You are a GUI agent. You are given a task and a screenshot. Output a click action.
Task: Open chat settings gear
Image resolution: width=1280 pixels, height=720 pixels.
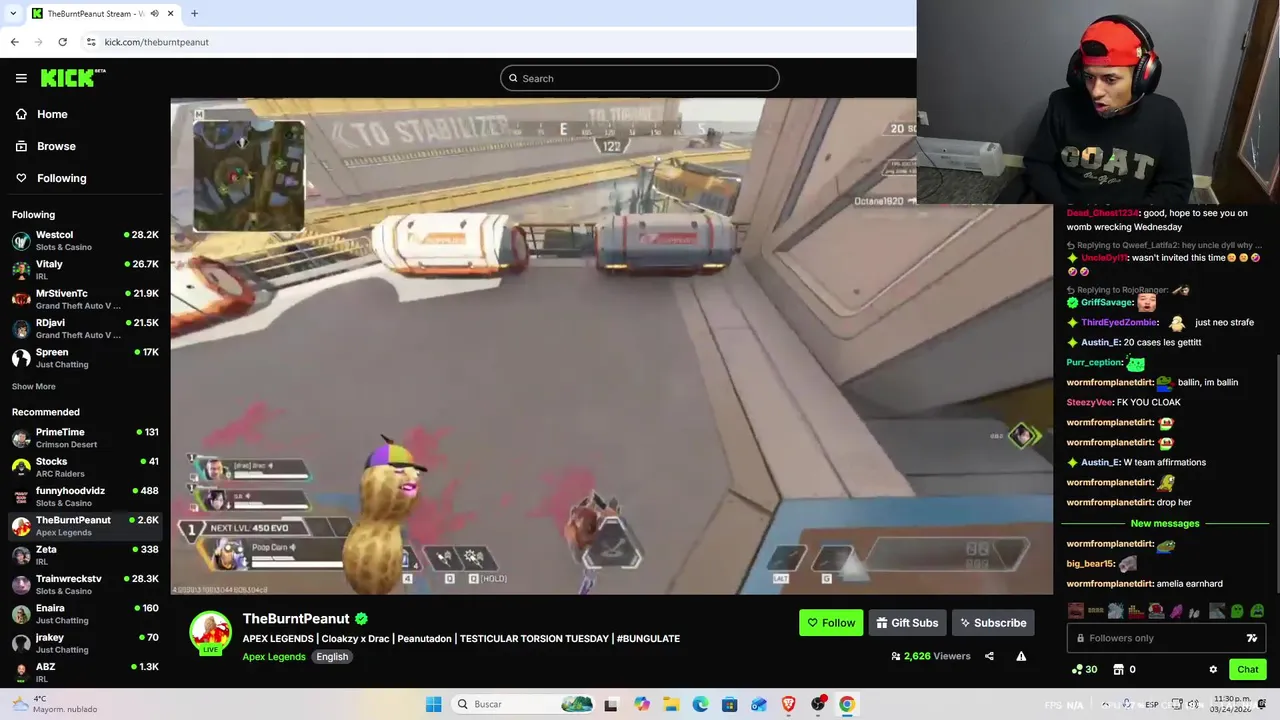(x=1213, y=669)
